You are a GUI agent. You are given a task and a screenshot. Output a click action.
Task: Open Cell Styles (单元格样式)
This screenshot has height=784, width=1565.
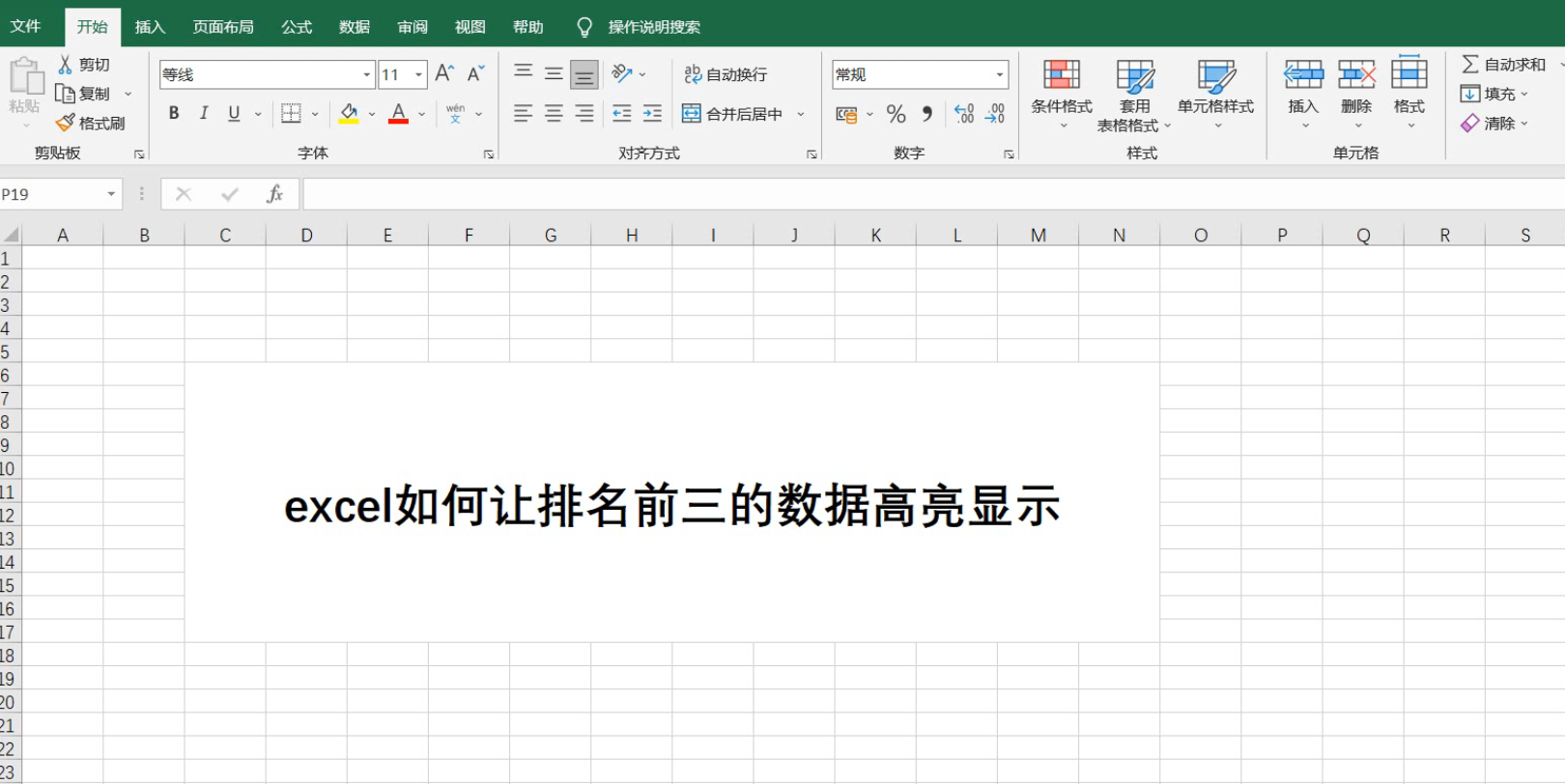1216,93
